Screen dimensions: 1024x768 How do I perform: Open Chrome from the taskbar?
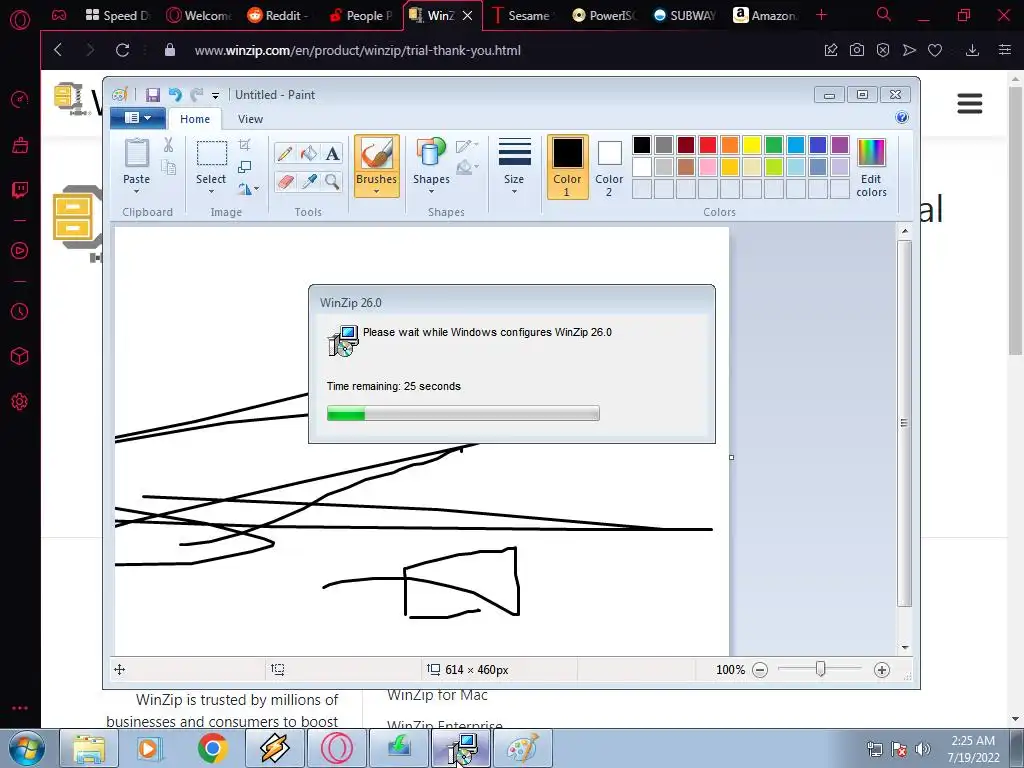pyautogui.click(x=212, y=748)
